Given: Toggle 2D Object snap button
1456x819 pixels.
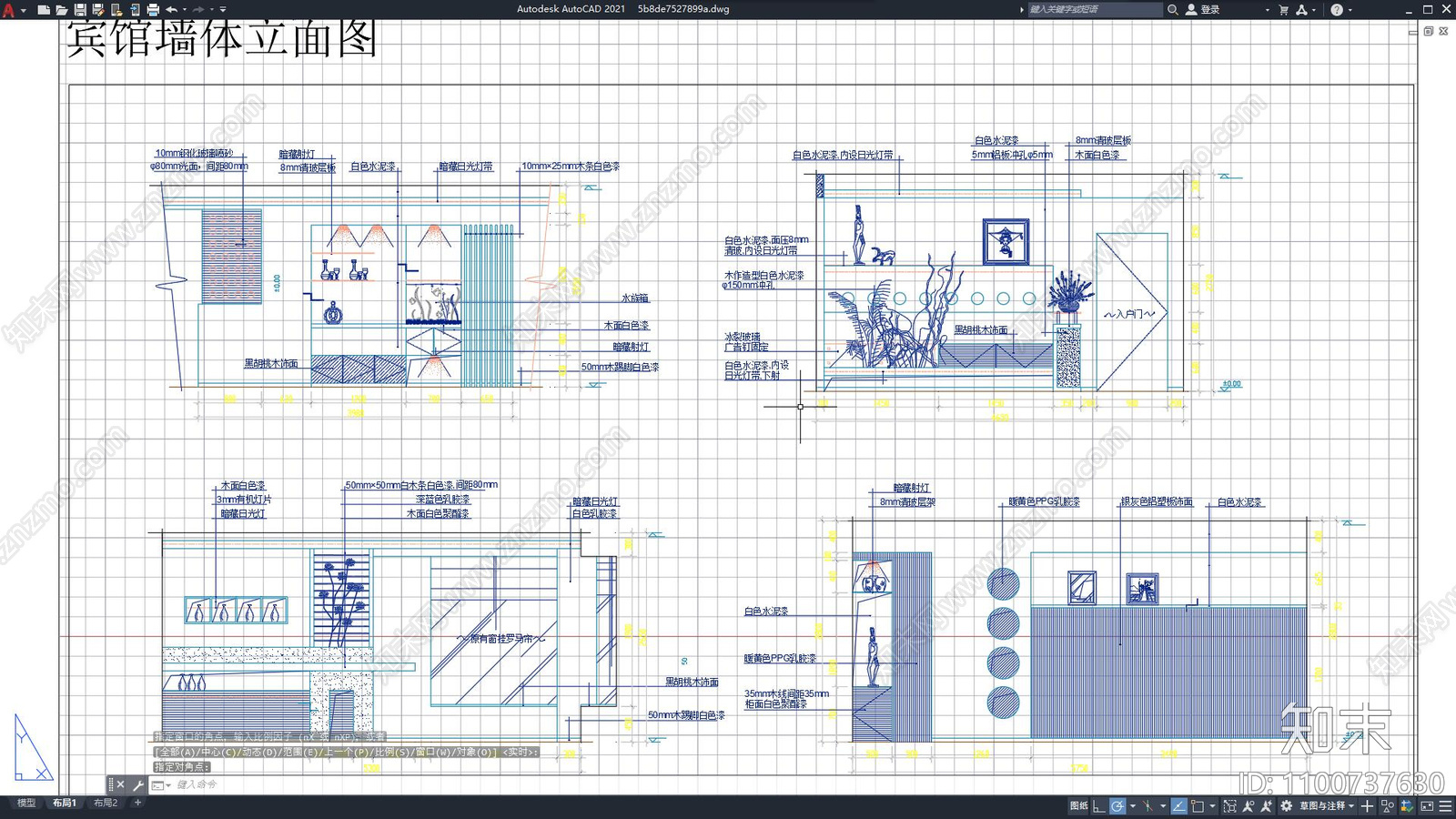Looking at the screenshot, I should pyautogui.click(x=1198, y=806).
